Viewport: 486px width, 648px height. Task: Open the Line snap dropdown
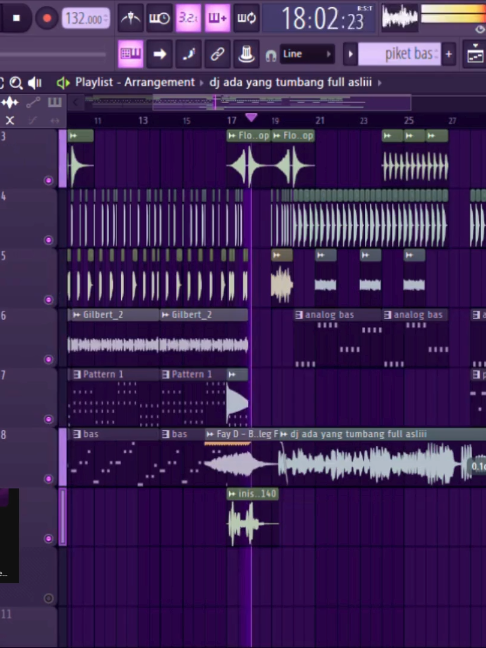[x=307, y=54]
